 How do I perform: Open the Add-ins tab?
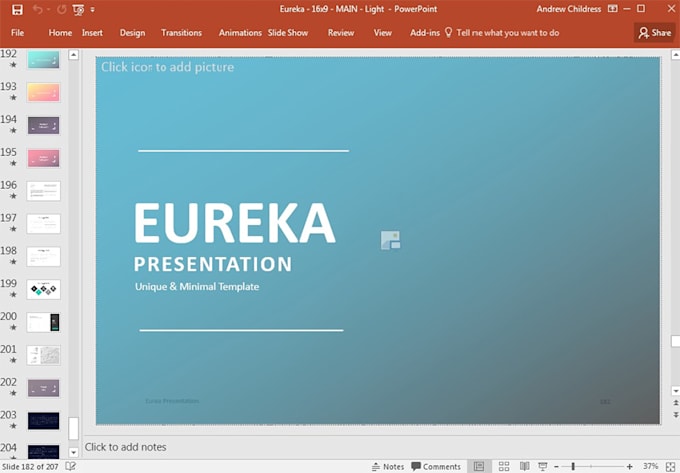425,33
